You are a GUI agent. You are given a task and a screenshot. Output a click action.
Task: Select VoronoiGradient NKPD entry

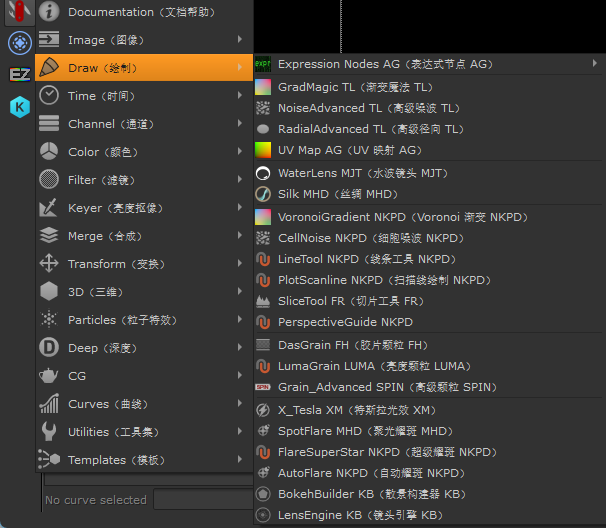pyautogui.click(x=428, y=217)
